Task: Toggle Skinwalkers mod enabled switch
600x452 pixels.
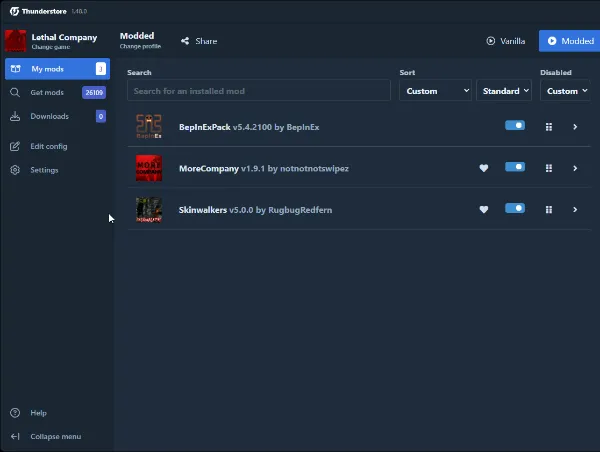Action: [515, 208]
